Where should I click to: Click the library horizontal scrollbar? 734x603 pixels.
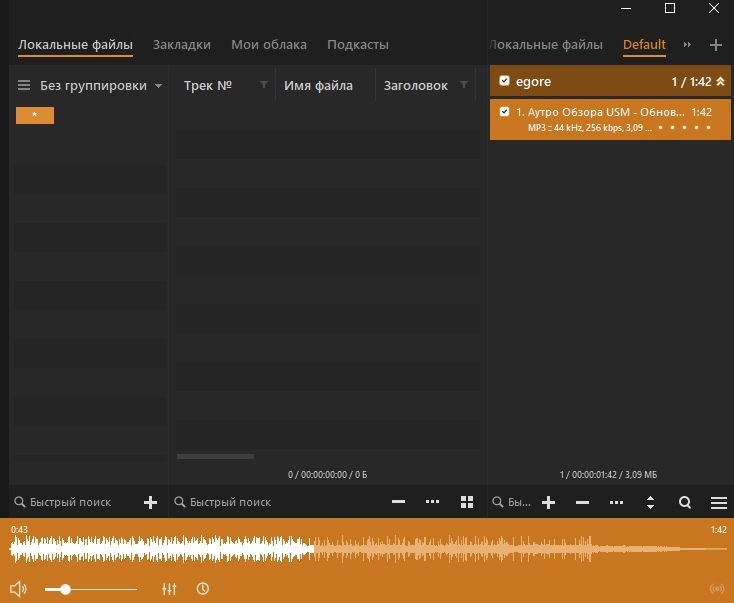(215, 456)
